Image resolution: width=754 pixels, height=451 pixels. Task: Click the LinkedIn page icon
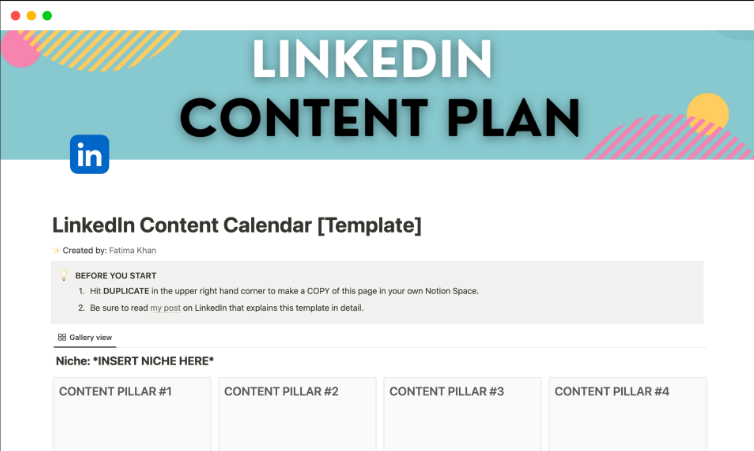point(89,154)
